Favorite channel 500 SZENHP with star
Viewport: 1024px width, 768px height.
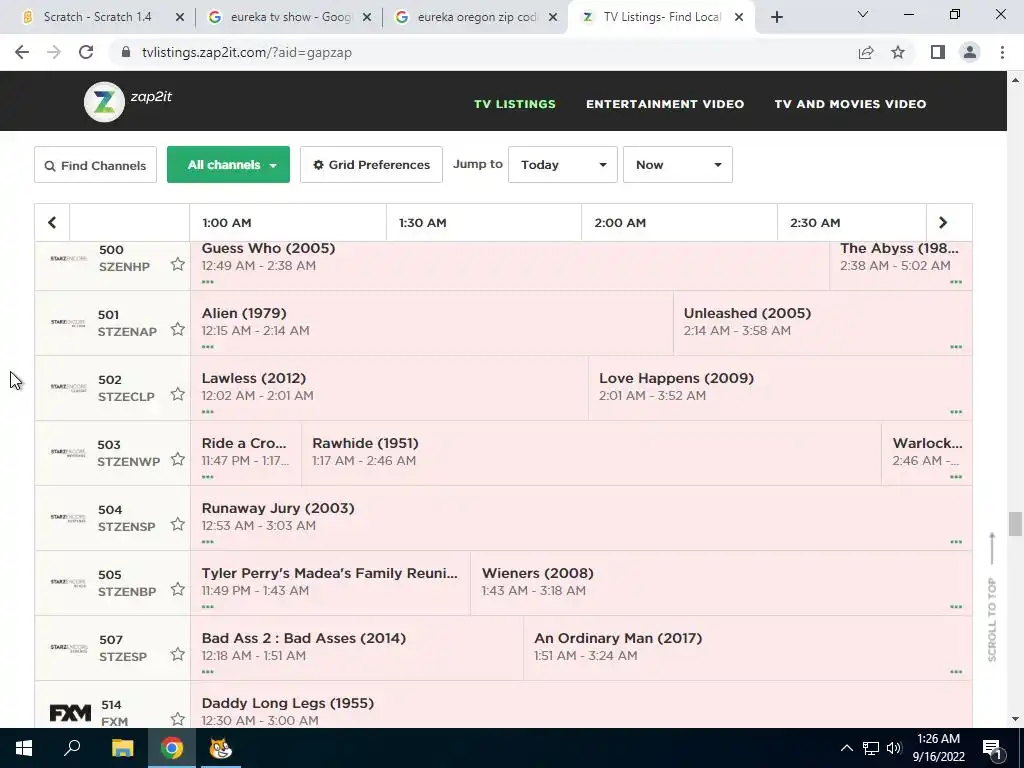(x=178, y=264)
